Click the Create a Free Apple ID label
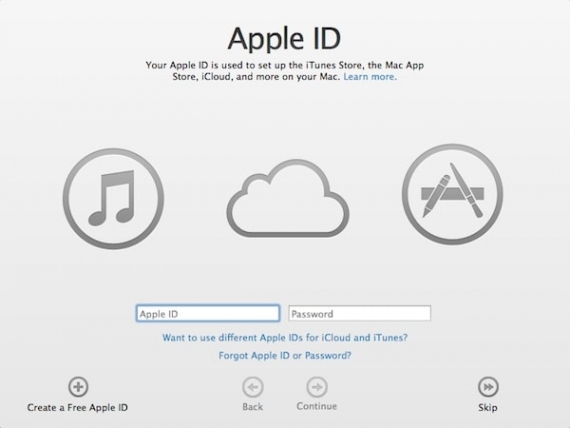 point(77,408)
